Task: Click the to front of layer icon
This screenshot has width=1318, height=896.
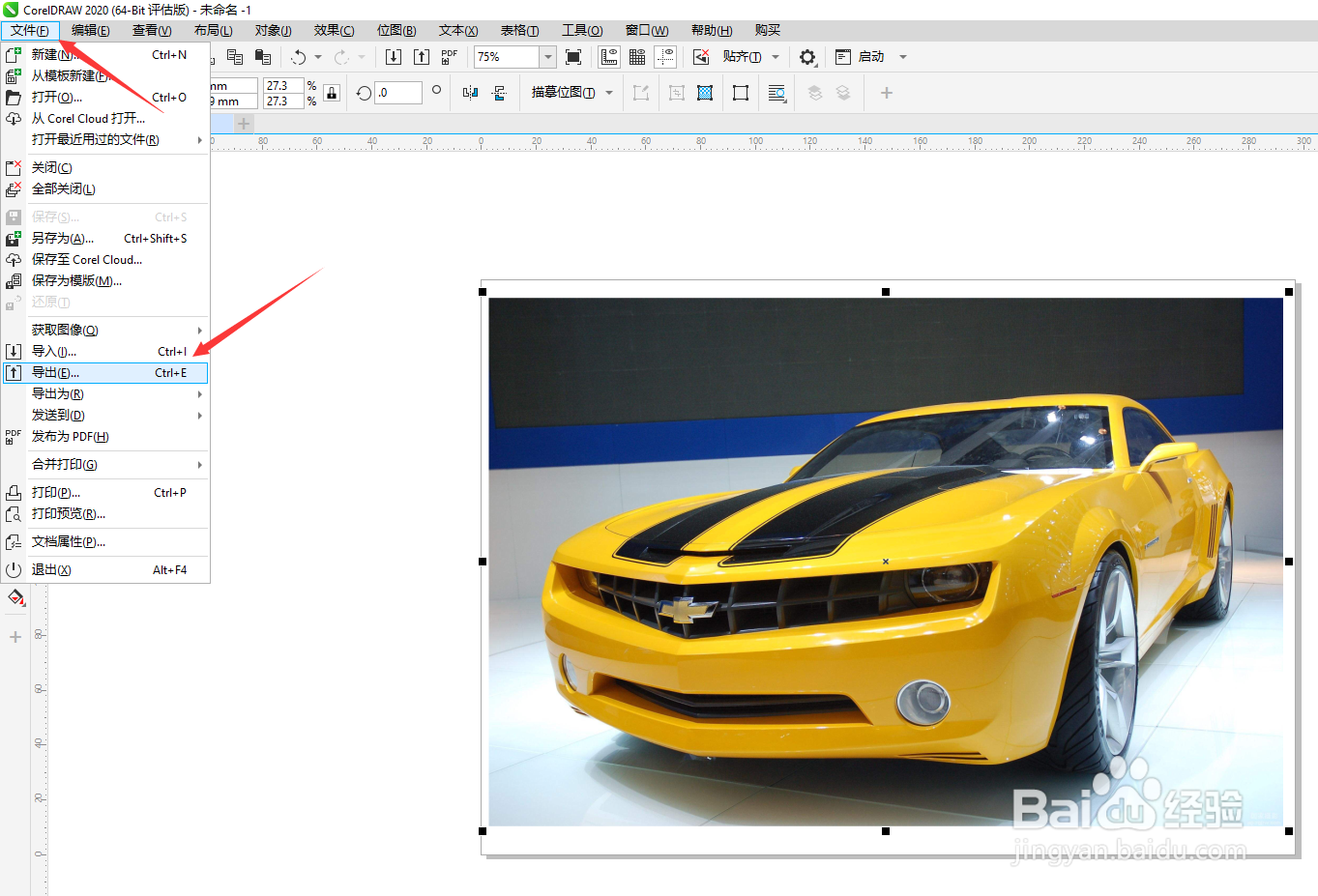Action: (x=815, y=93)
